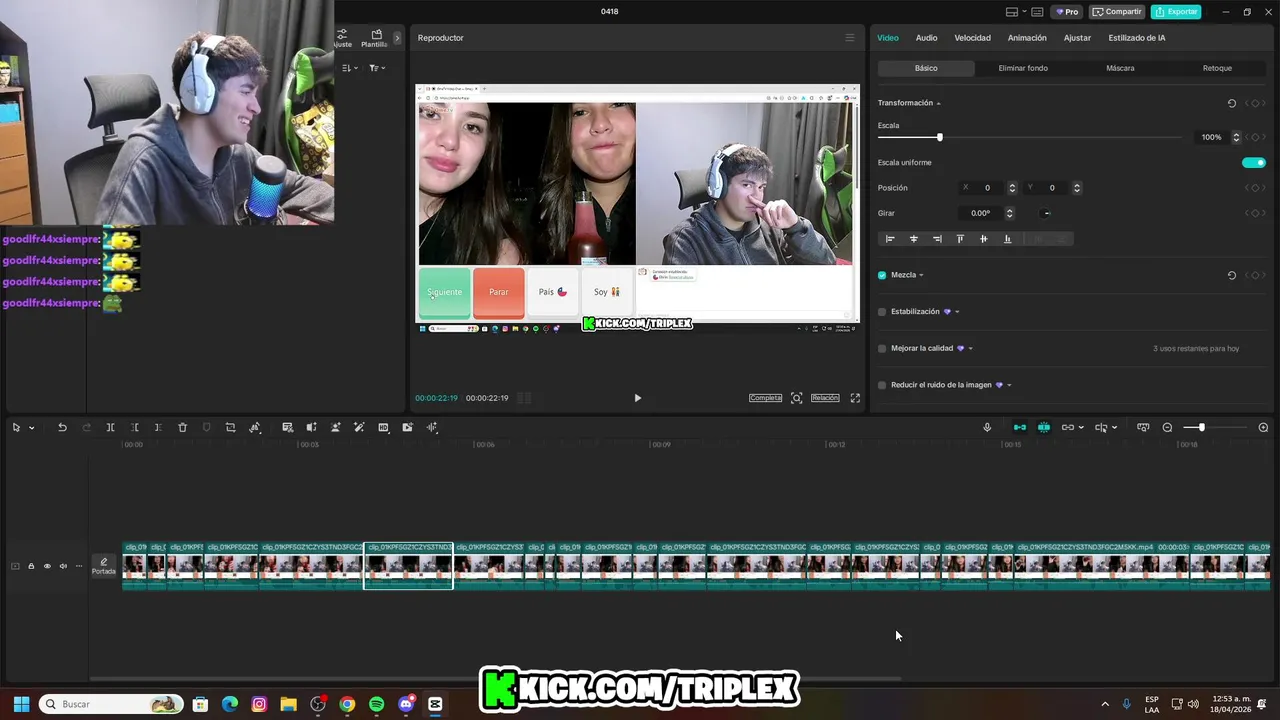Viewport: 1280px width, 720px height.
Task: Click the rotation dial next to Girar
Action: point(1046,213)
